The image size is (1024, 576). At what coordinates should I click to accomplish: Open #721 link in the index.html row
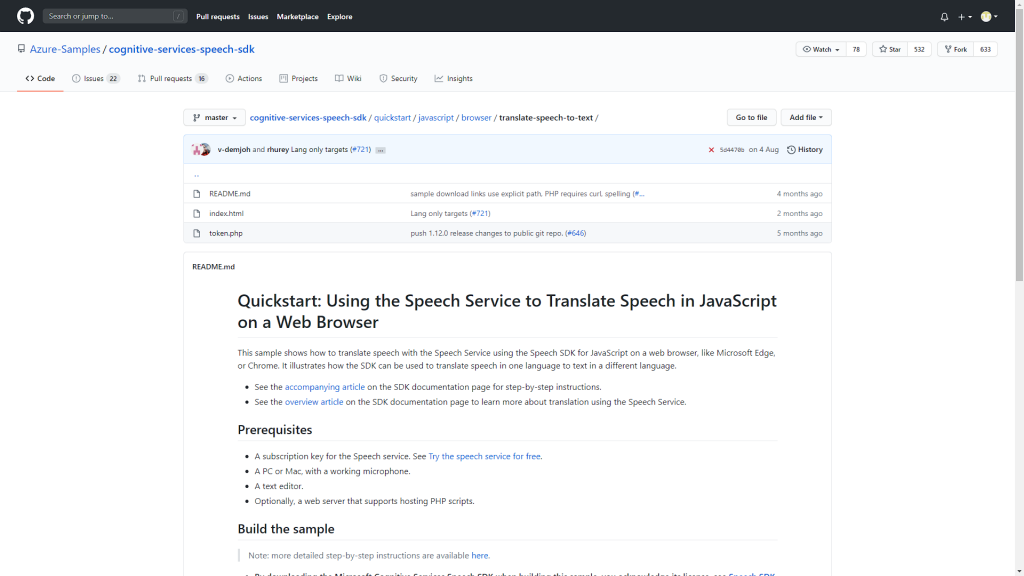pyautogui.click(x=480, y=214)
